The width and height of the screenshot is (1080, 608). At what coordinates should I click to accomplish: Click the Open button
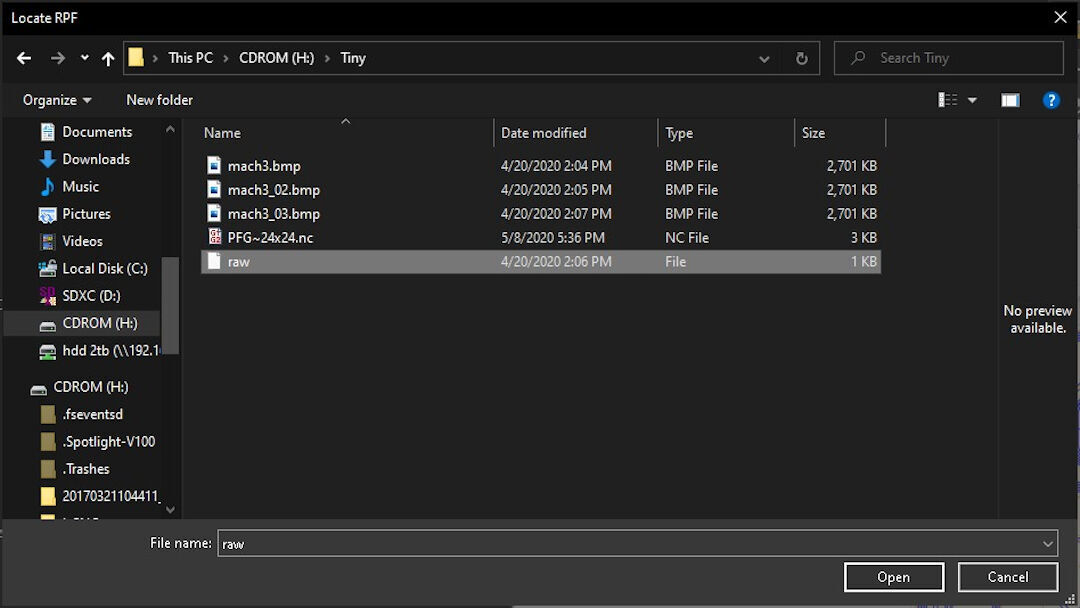tap(893, 577)
